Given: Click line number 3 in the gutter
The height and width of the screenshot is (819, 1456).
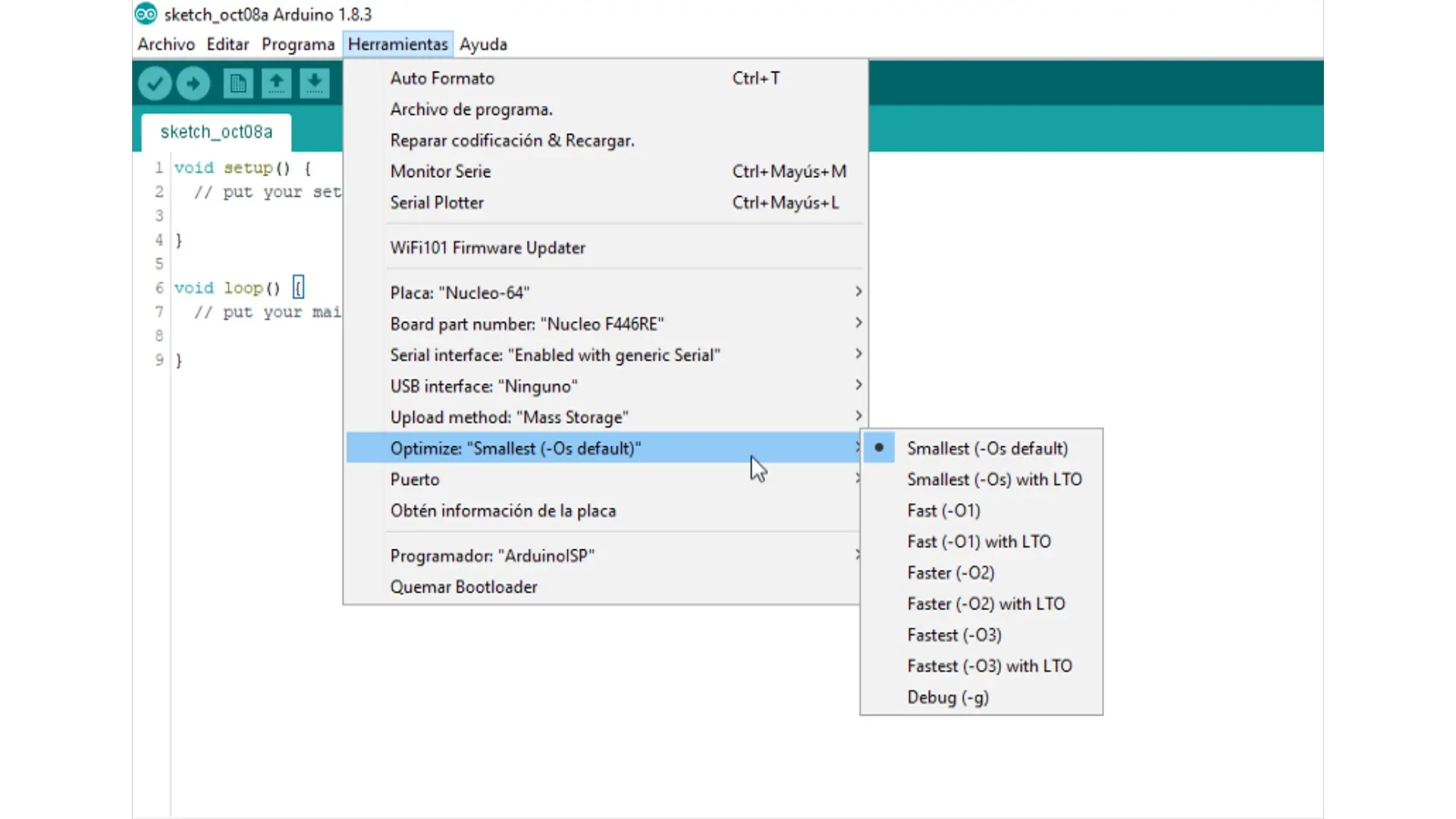Looking at the screenshot, I should click(x=159, y=215).
